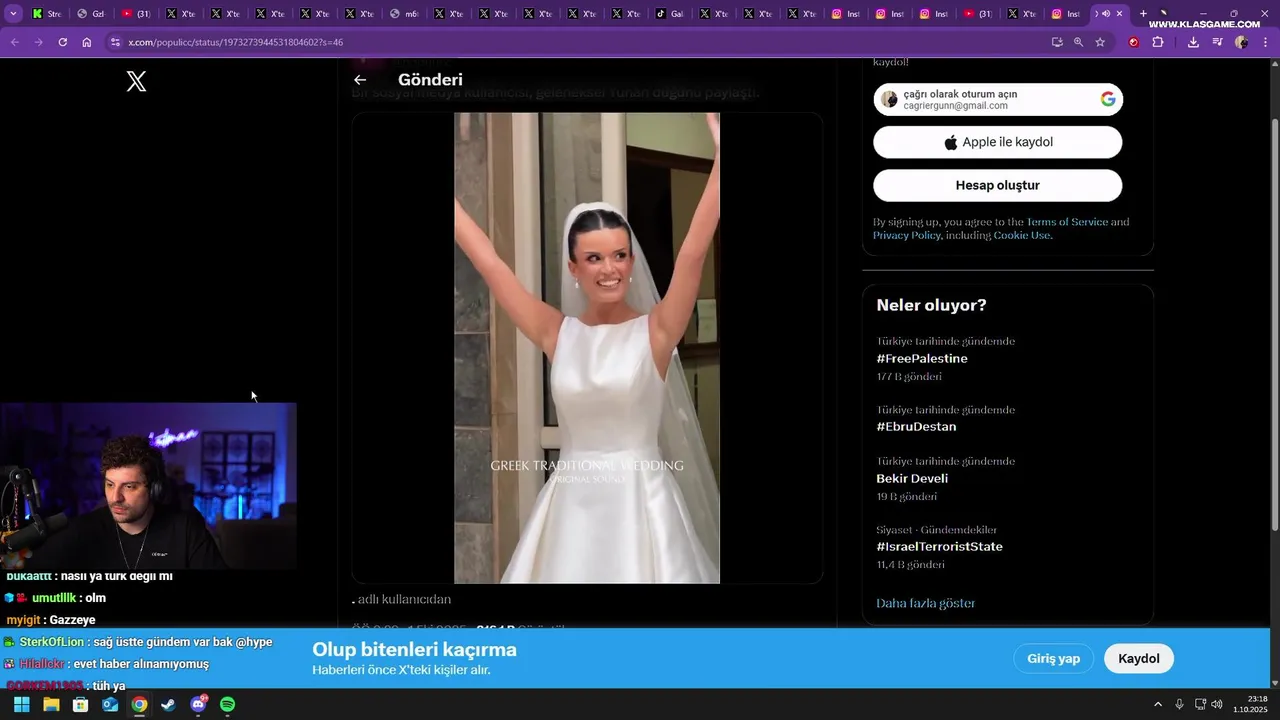Click 'Neler oluyor?' heading
The height and width of the screenshot is (720, 1280).
point(931,305)
